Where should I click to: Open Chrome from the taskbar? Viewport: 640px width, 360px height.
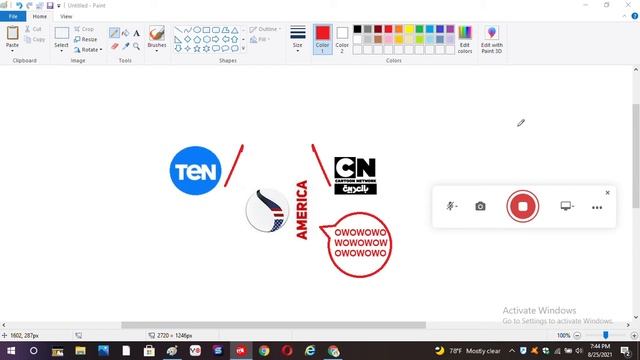pos(264,351)
